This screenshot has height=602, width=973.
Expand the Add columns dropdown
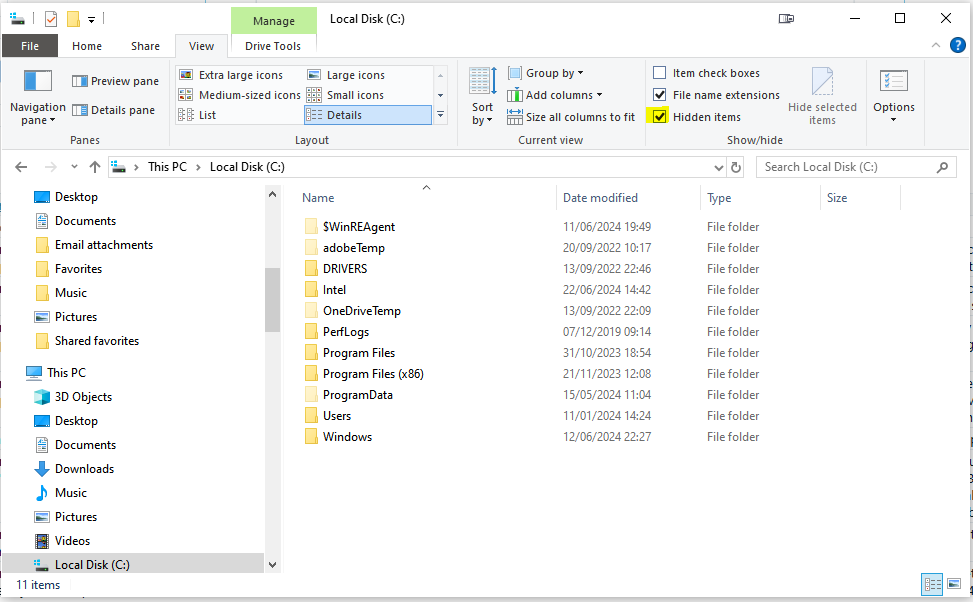[x=556, y=94]
